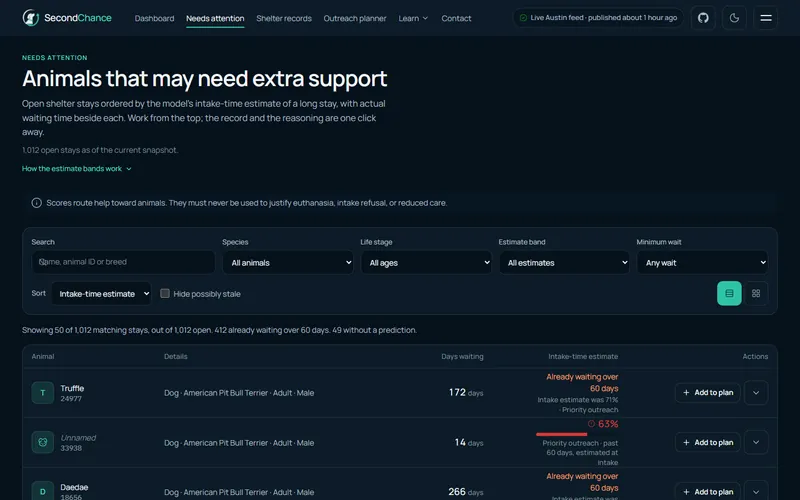Open the Outreach planner tab
Screen dimensions: 800x500
pyautogui.click(x=355, y=18)
